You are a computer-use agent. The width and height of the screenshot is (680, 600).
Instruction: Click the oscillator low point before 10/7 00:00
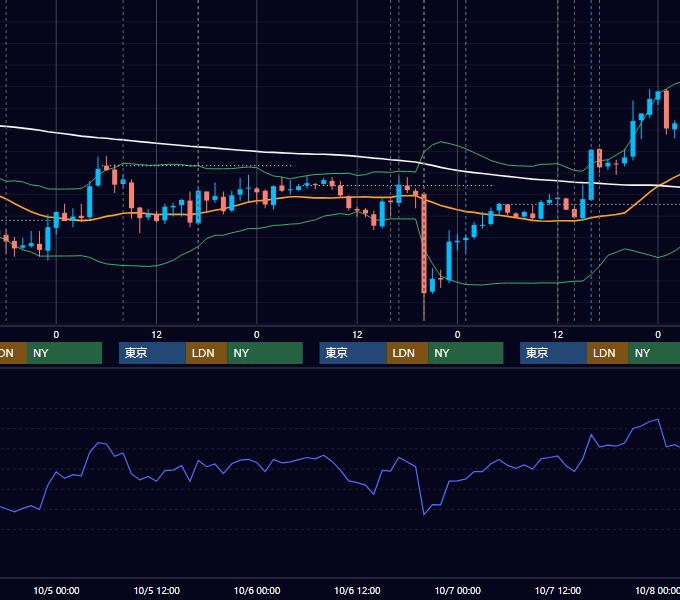click(424, 515)
